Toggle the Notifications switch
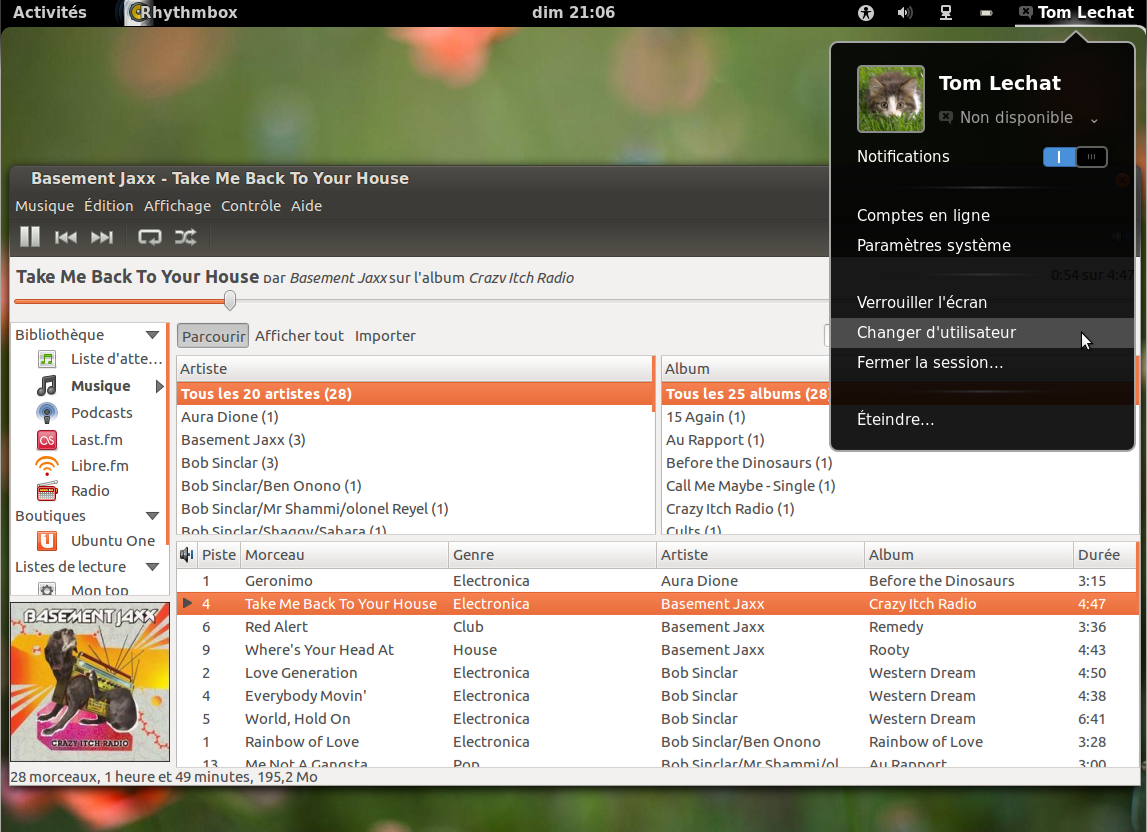Image resolution: width=1147 pixels, height=832 pixels. [x=1075, y=157]
